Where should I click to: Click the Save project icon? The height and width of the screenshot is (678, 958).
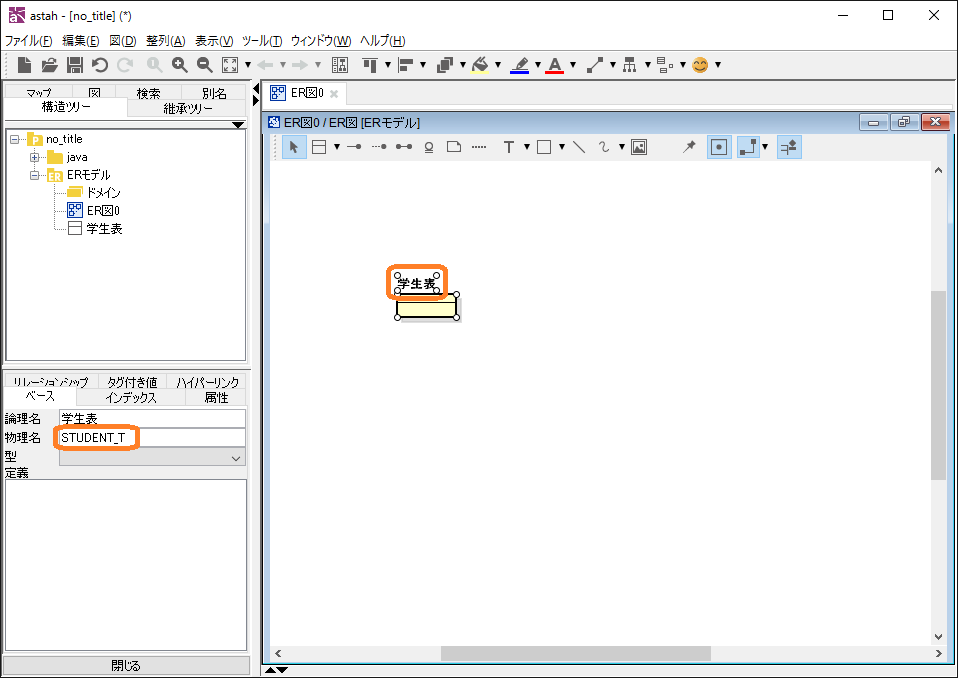tap(75, 65)
